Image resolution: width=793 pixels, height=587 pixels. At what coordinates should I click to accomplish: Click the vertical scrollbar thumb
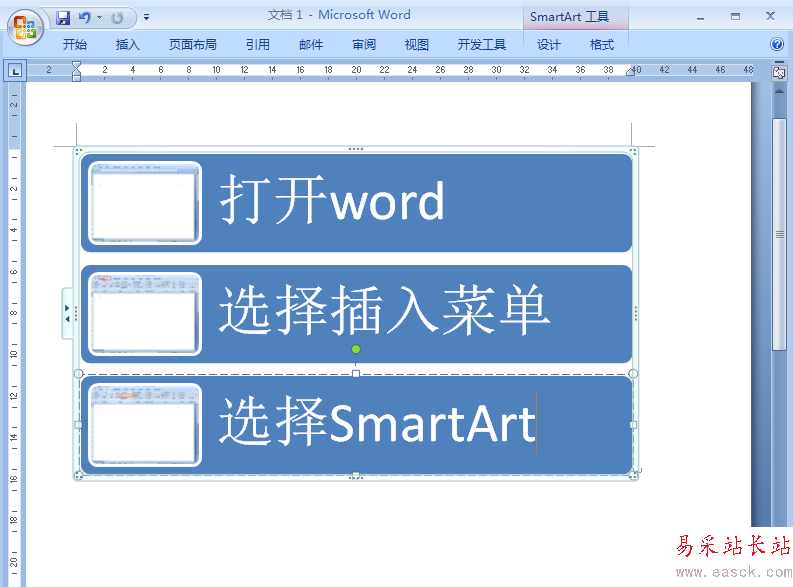click(x=779, y=234)
